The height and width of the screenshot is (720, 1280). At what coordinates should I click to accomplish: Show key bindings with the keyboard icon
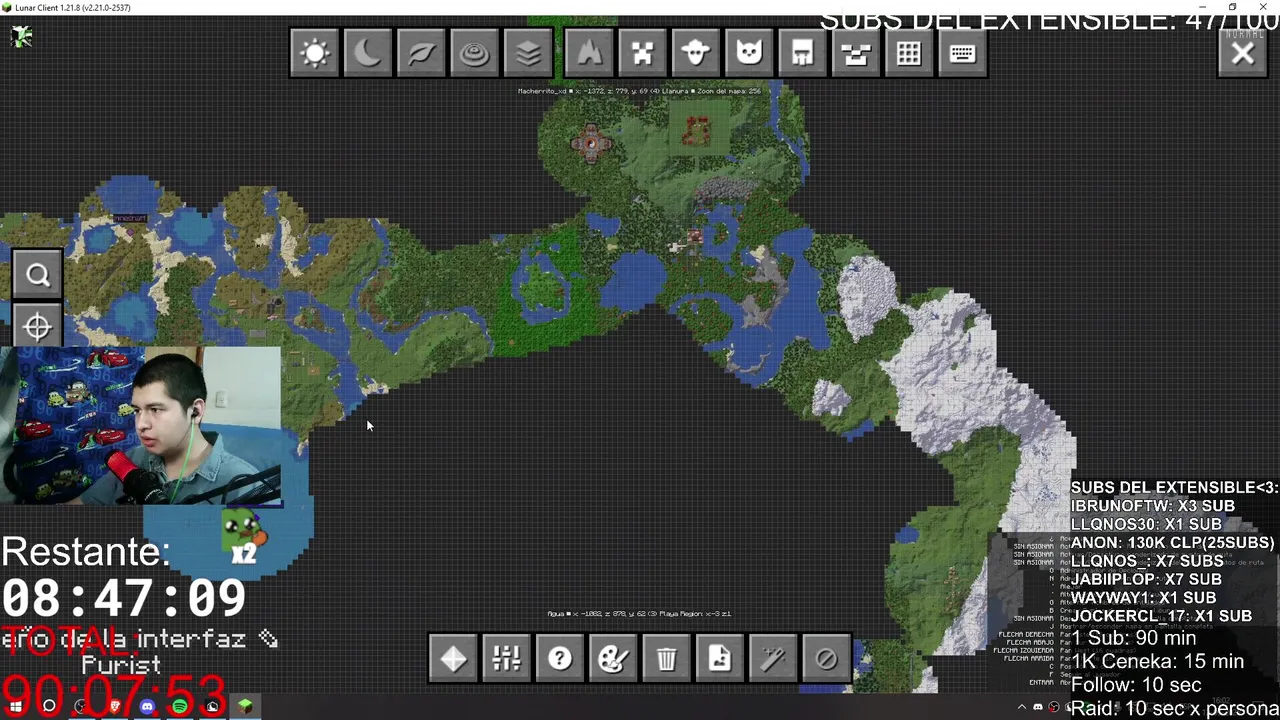tap(962, 53)
